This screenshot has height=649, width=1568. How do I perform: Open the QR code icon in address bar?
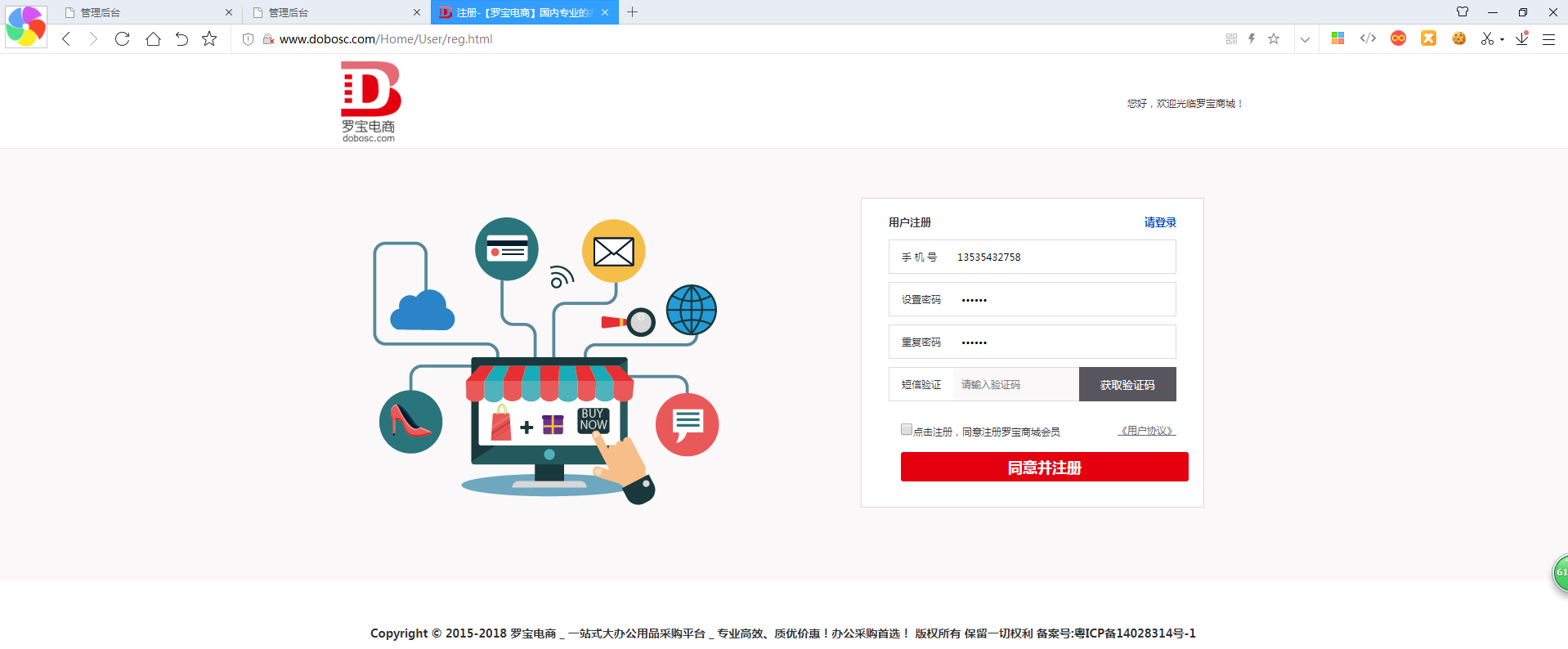[1231, 39]
